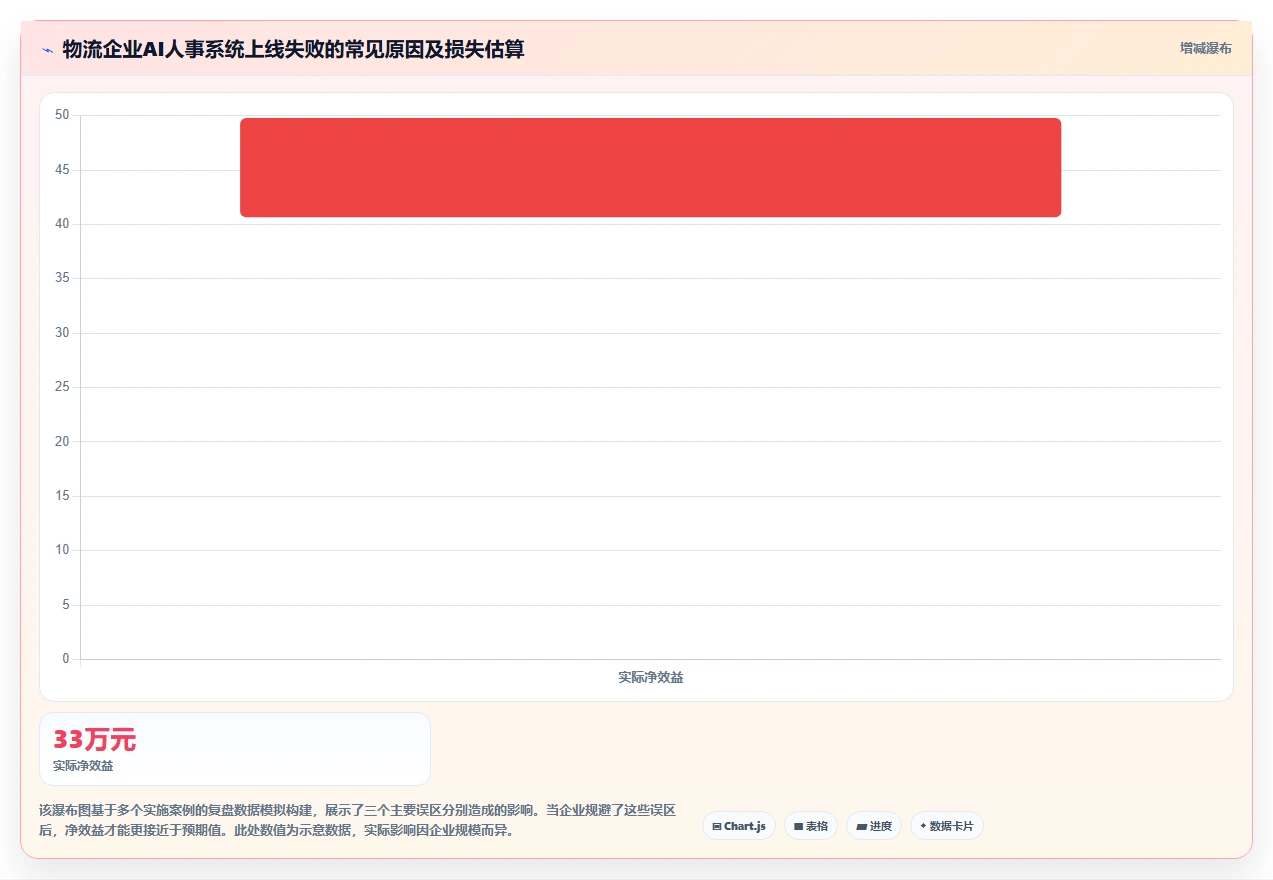Image resolution: width=1273 pixels, height=880 pixels.
Task: Click the 25 y-axis tick label
Action: 62,387
